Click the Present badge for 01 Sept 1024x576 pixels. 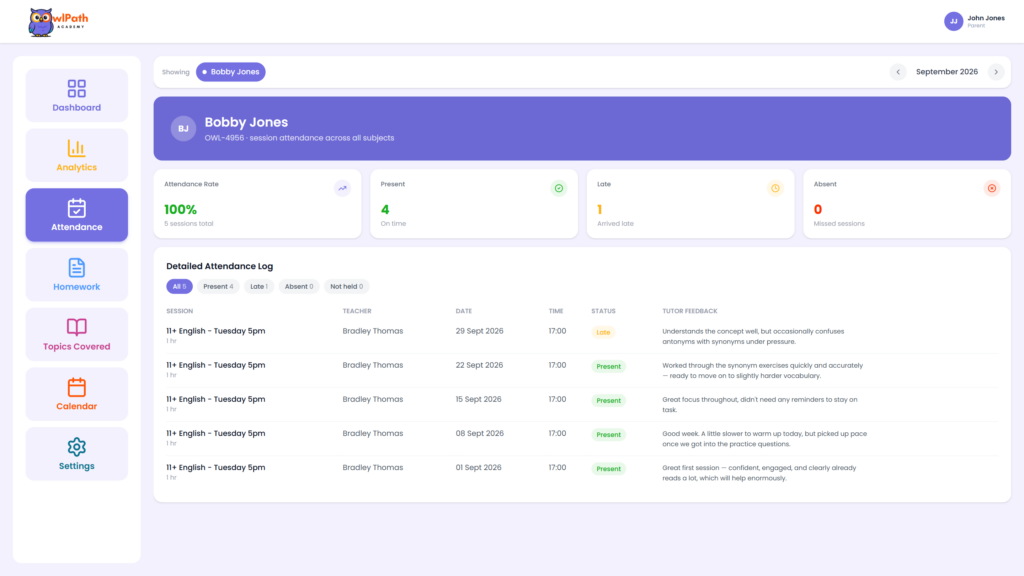pyautogui.click(x=609, y=469)
